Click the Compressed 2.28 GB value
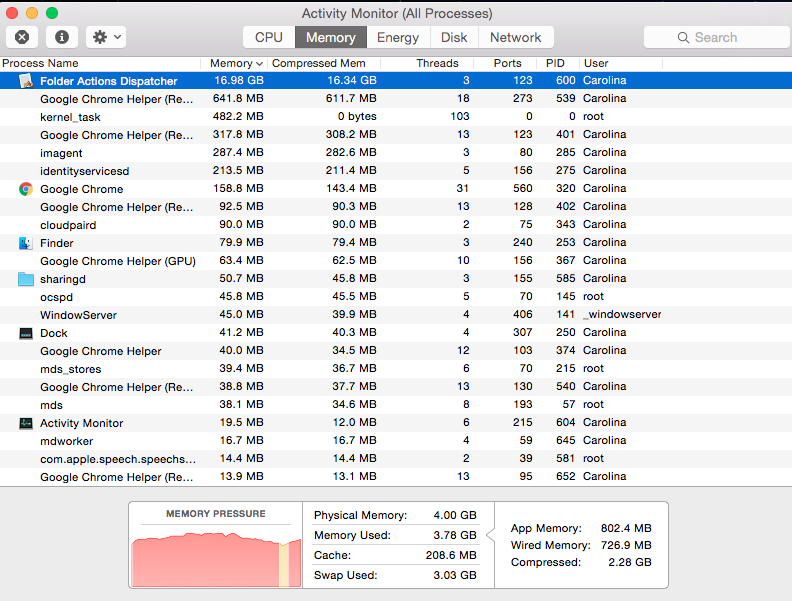 (x=630, y=562)
